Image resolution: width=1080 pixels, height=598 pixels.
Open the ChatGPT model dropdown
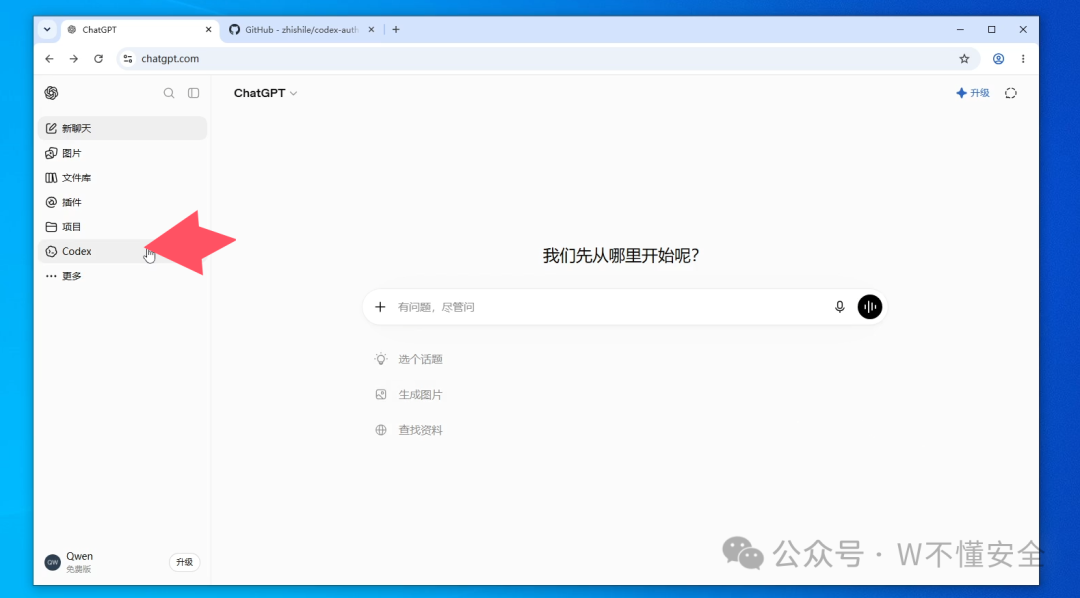point(265,93)
